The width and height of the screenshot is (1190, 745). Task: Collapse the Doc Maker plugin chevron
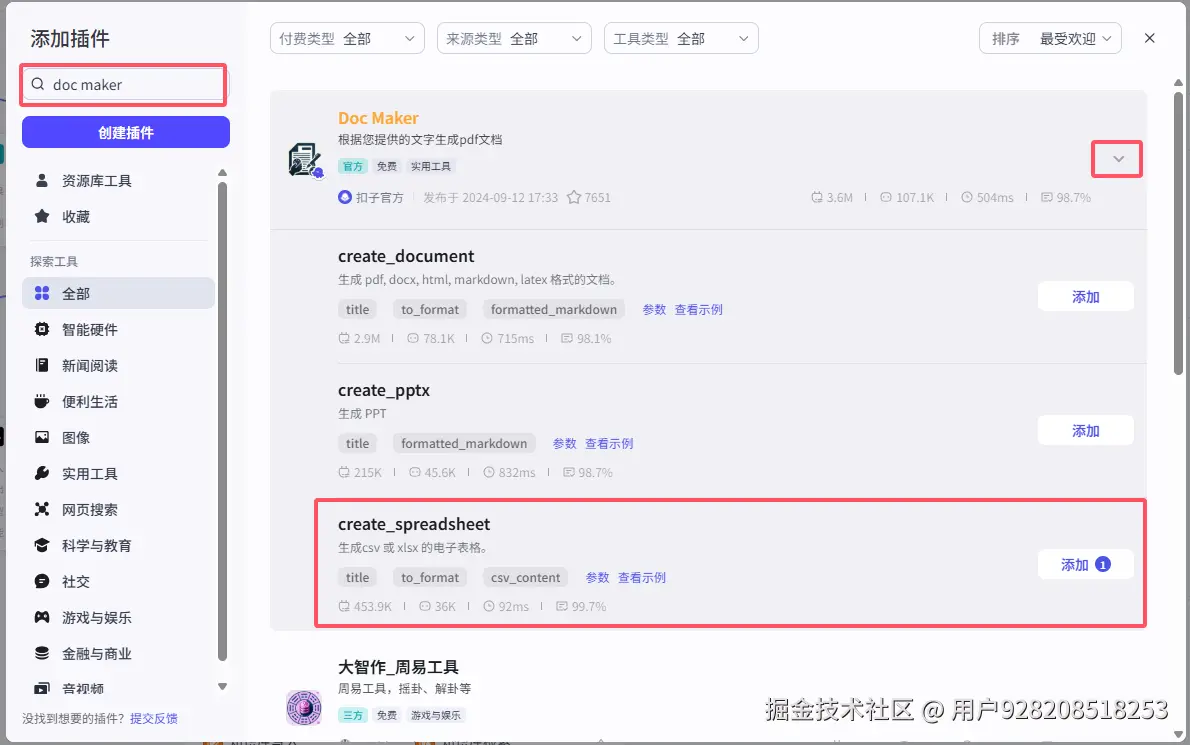click(x=1118, y=159)
